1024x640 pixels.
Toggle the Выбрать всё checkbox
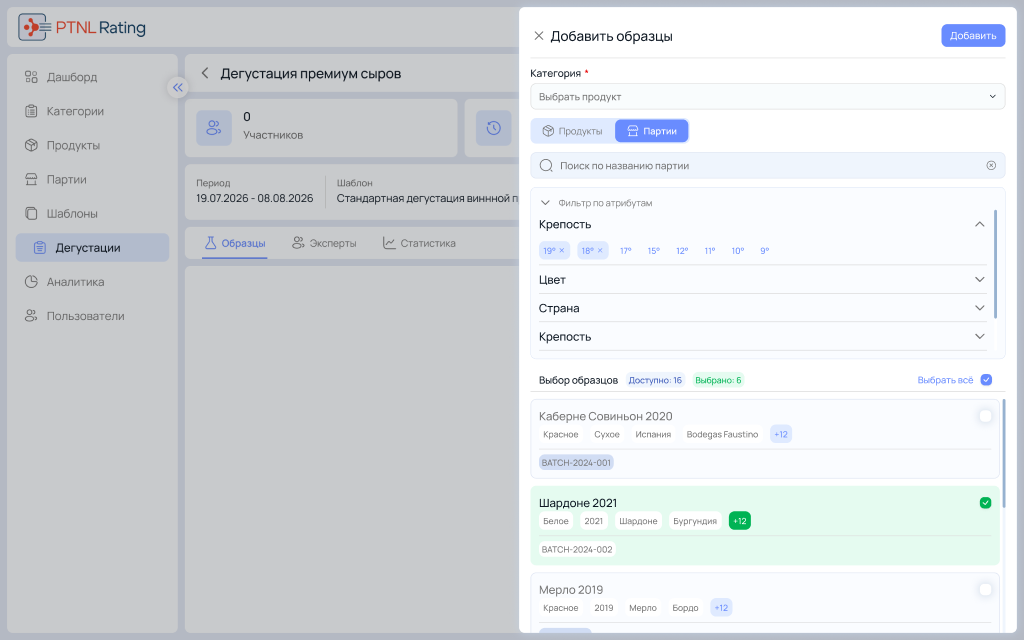pos(986,380)
